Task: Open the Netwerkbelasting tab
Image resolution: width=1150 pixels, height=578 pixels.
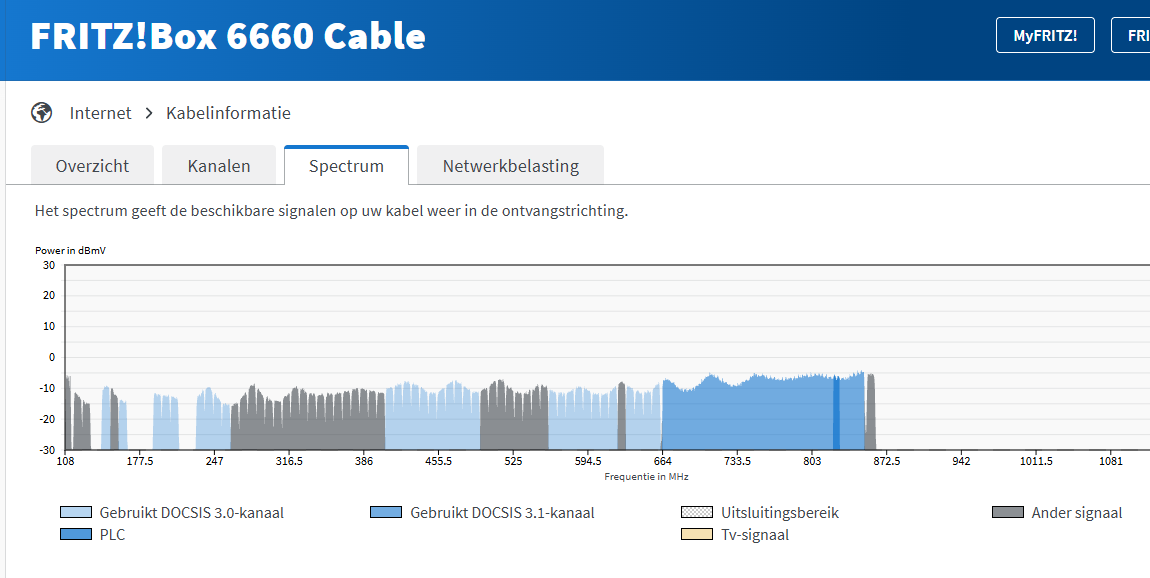Action: point(511,166)
